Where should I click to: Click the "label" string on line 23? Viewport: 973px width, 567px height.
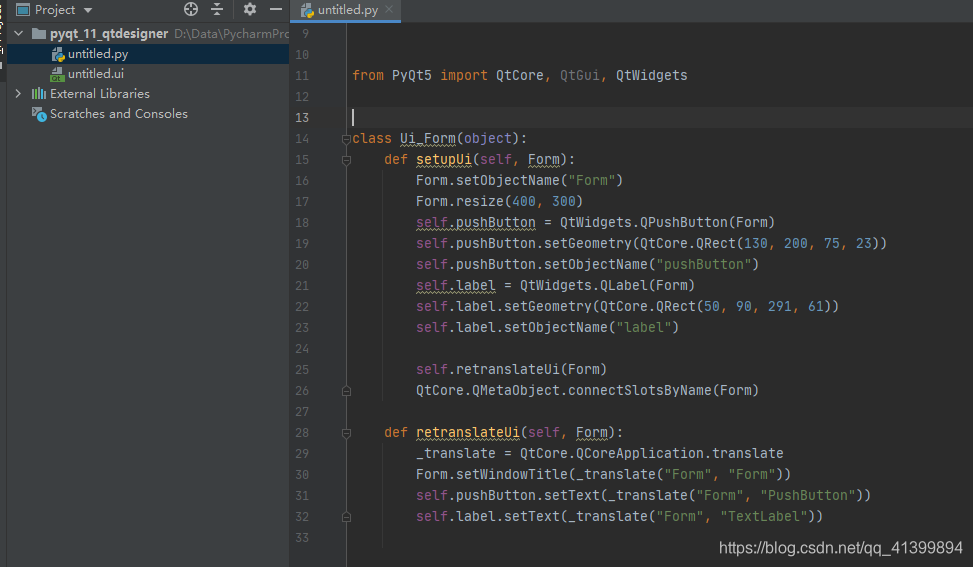[643, 328]
